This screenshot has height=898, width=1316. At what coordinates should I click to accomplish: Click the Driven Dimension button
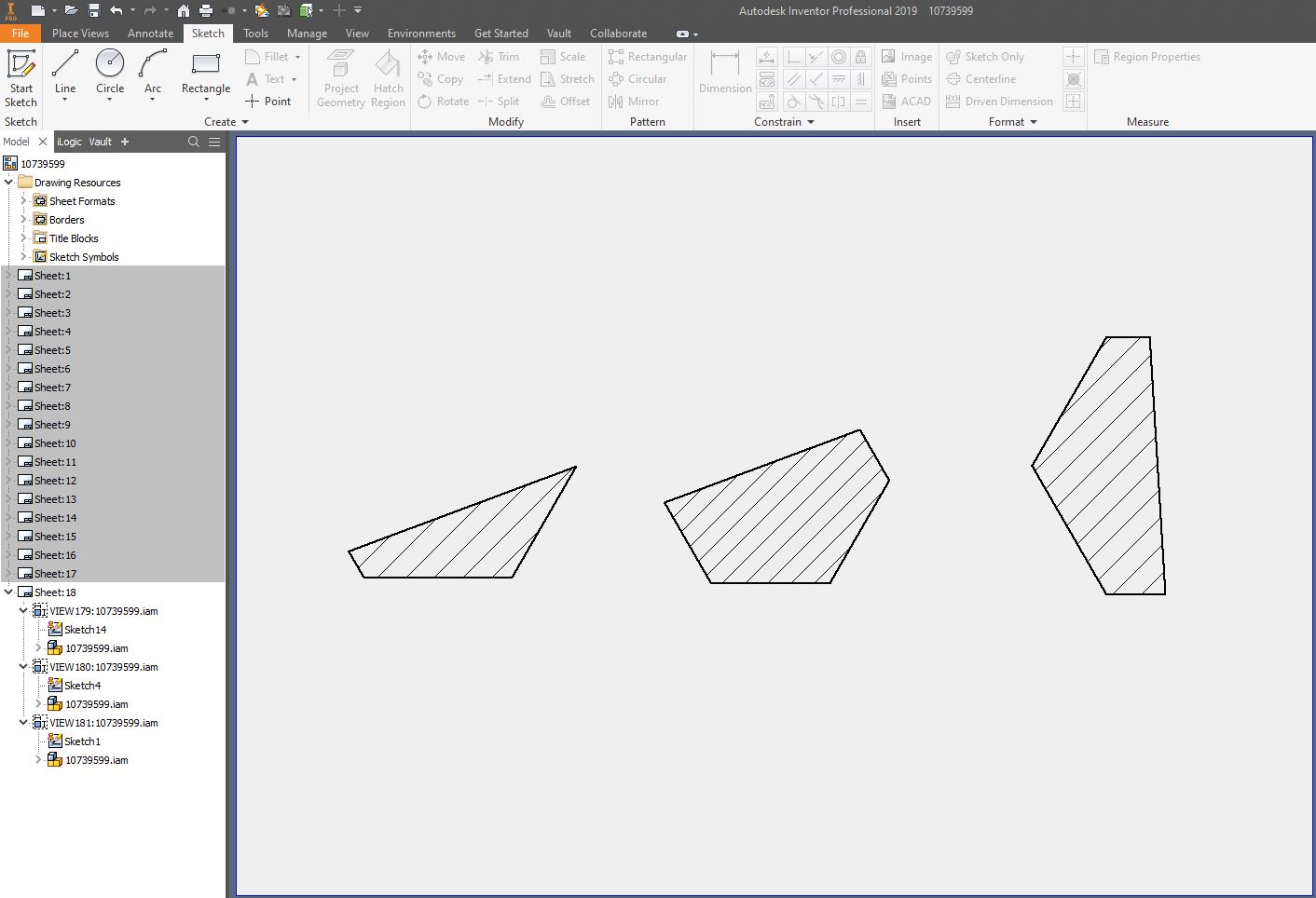[x=999, y=102]
